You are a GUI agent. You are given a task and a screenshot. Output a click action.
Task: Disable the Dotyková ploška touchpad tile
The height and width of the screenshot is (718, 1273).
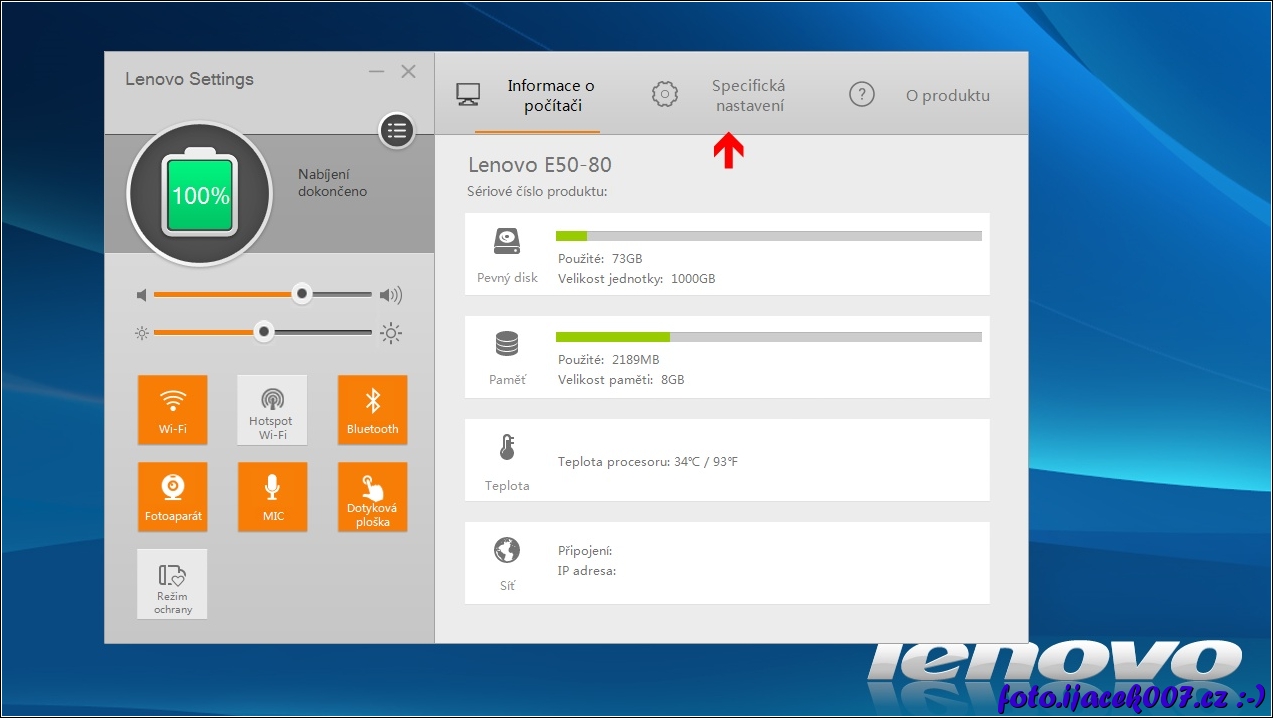(372, 496)
